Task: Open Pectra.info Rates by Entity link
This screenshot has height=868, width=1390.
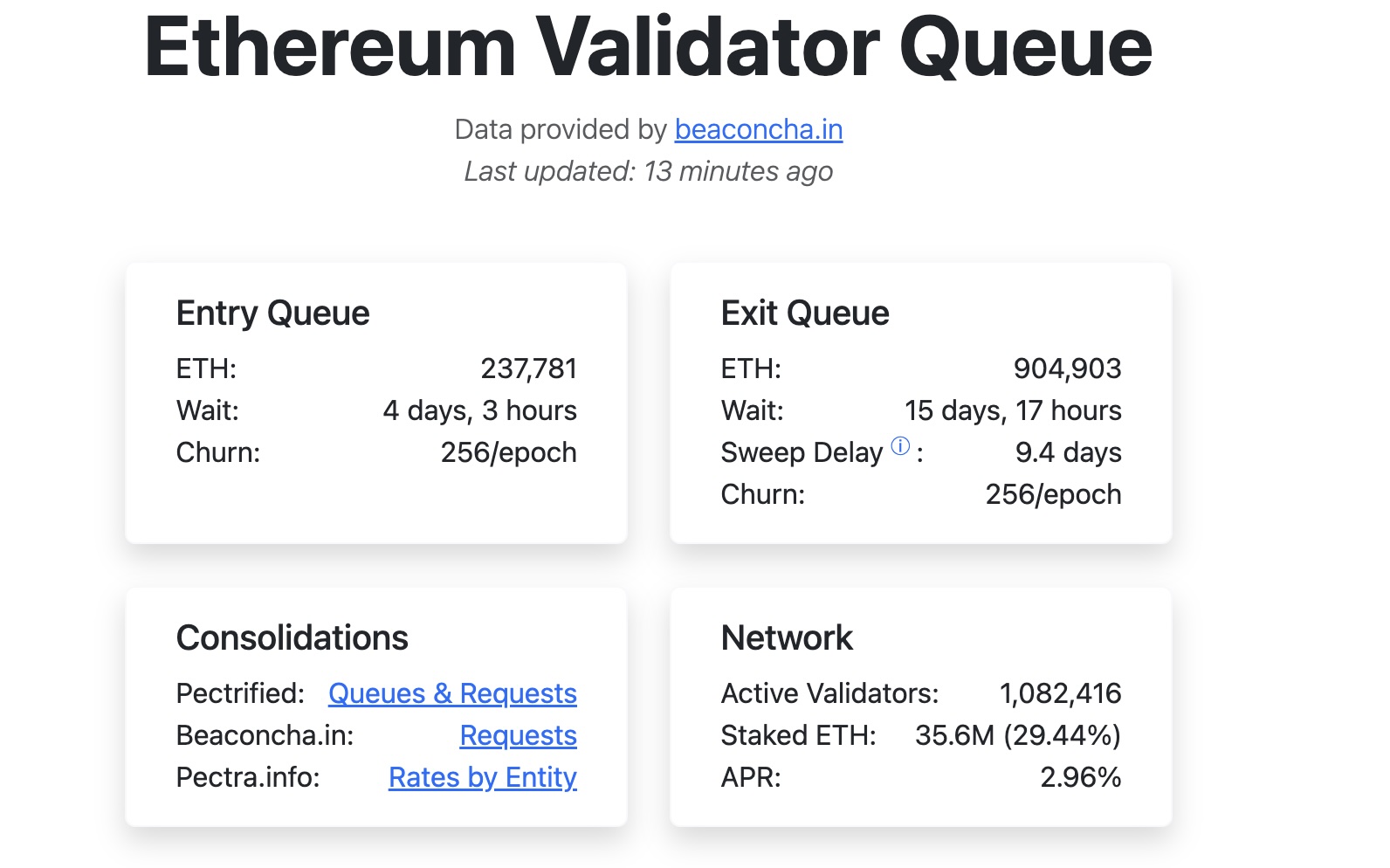Action: (x=483, y=777)
